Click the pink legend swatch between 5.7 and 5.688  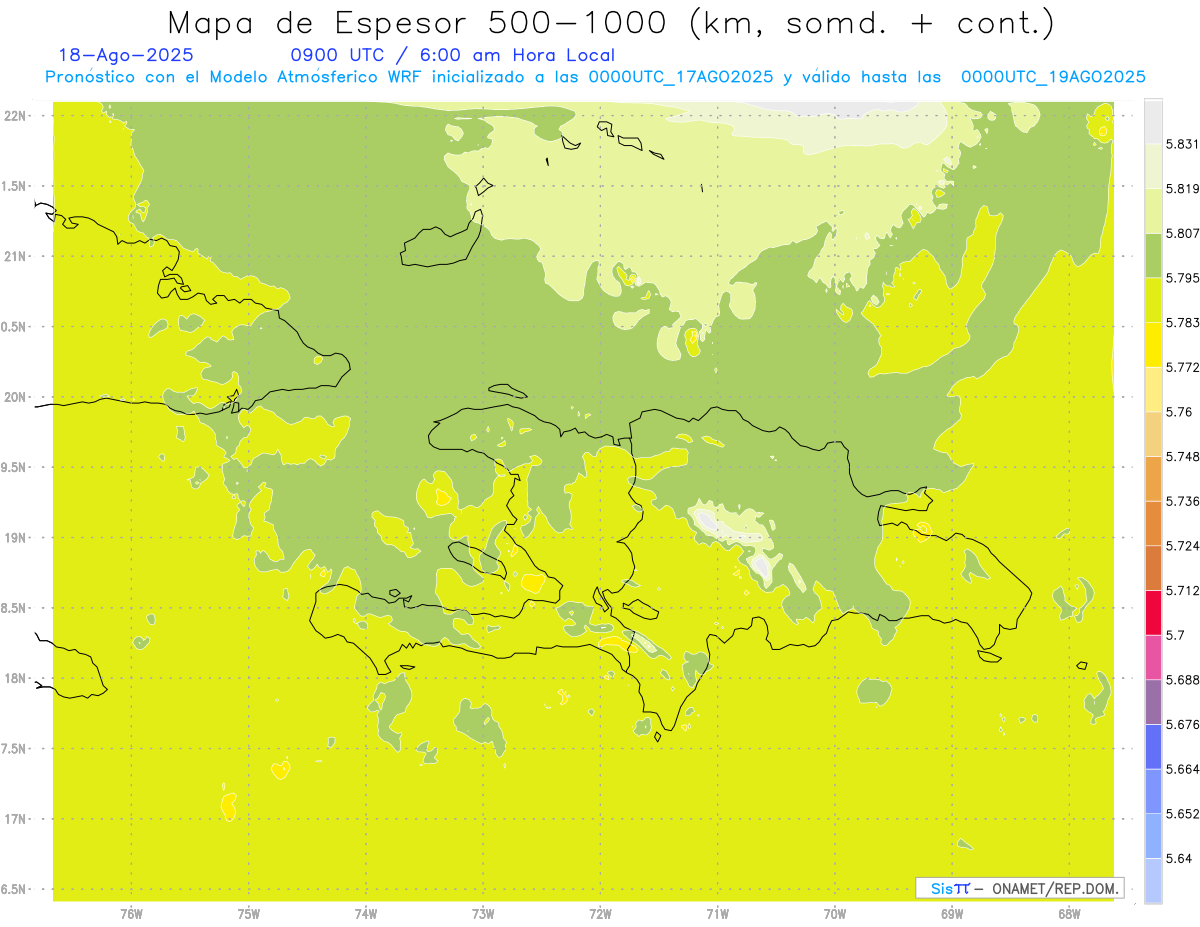tap(1153, 657)
